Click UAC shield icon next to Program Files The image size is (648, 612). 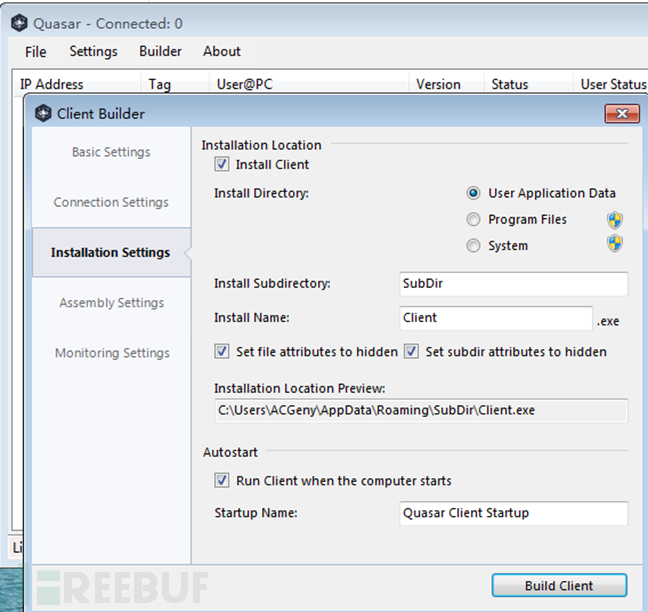[x=615, y=220]
